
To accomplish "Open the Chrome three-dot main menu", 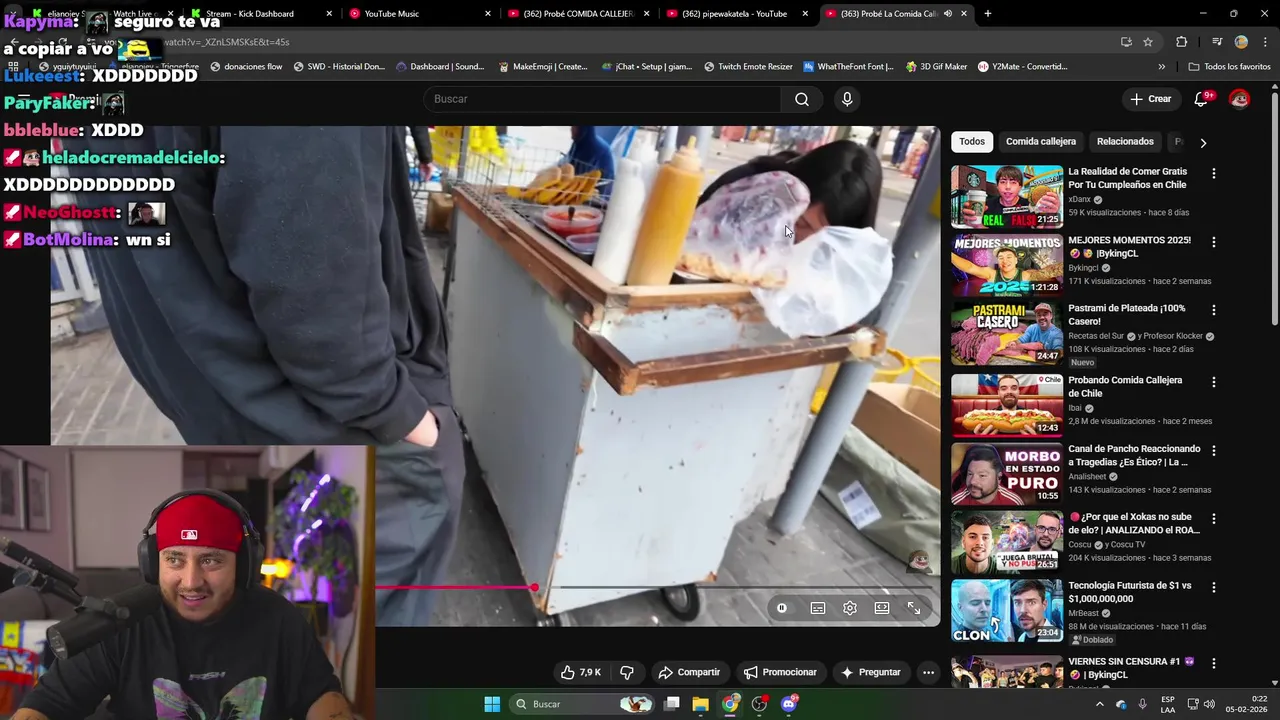I will 1265,42.
